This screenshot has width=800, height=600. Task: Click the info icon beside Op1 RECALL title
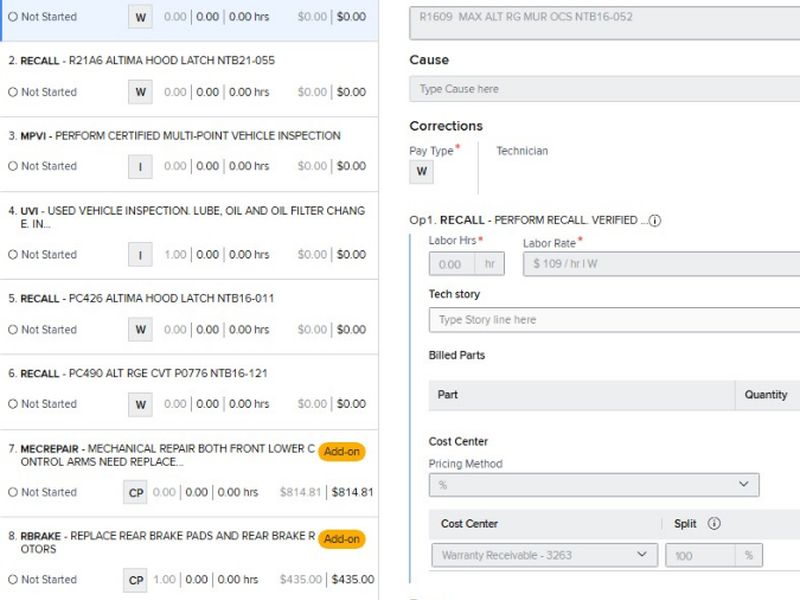pyautogui.click(x=655, y=221)
